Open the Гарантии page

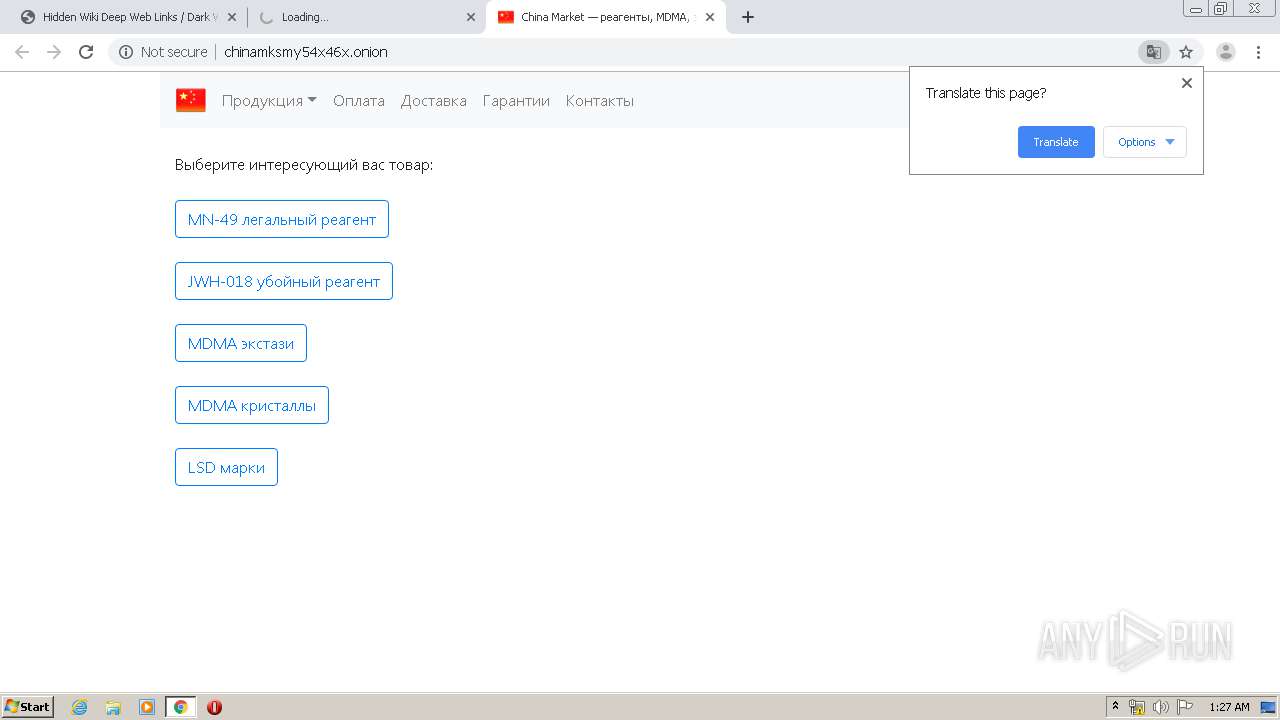click(x=516, y=100)
